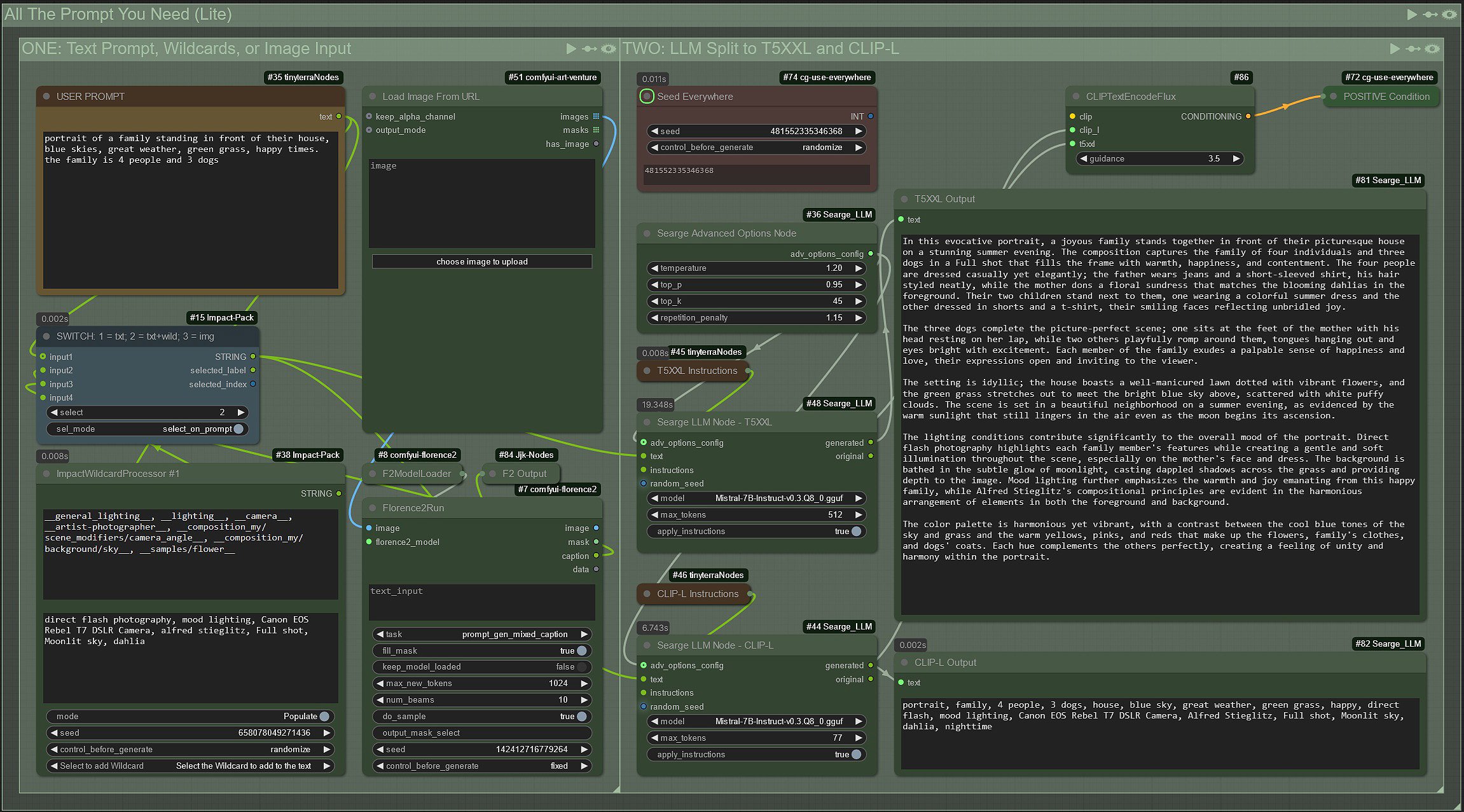1464x812 pixels.
Task: Click 'choose image to upload' button
Action: [x=481, y=261]
